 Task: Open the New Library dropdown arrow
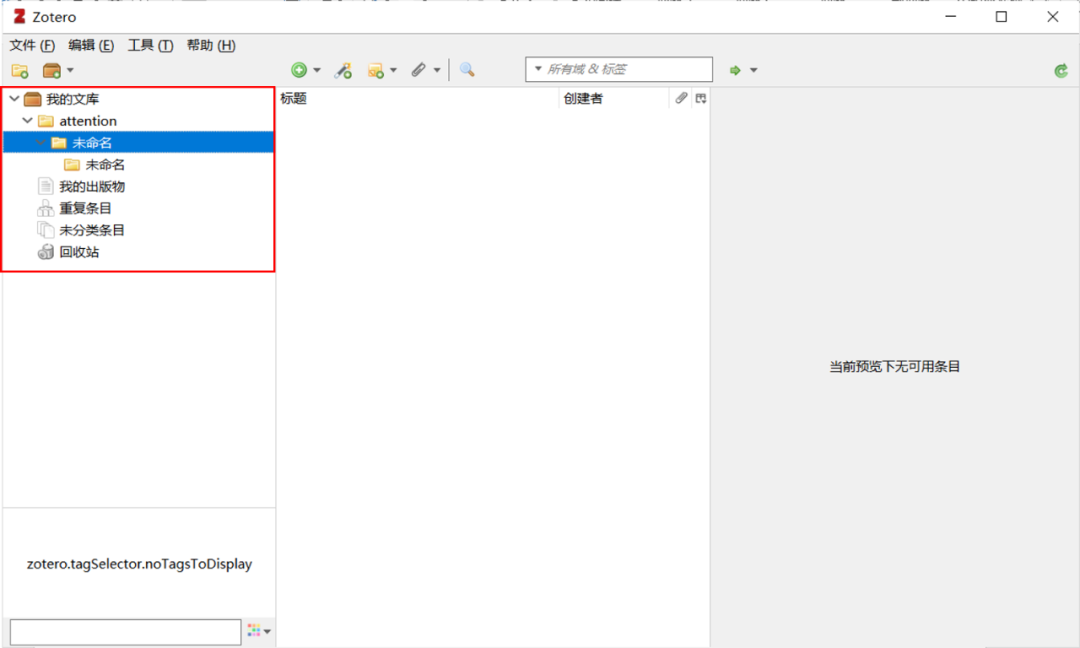pyautogui.click(x=70, y=70)
